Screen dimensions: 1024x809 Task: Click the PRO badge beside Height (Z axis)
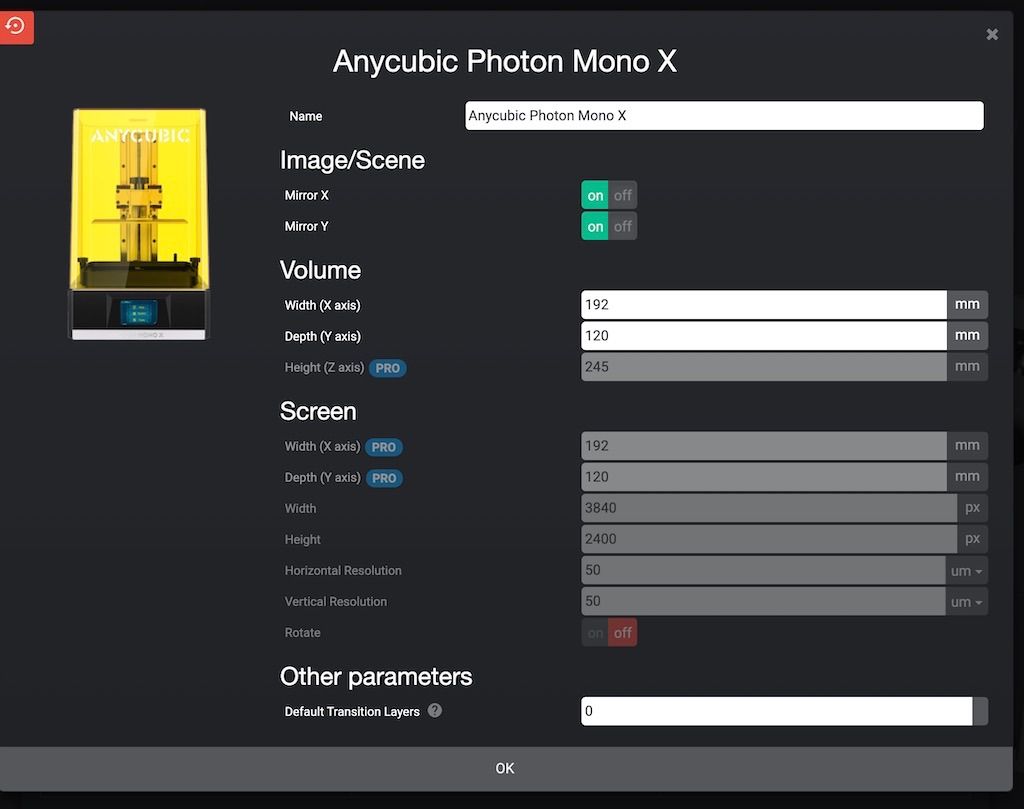(x=387, y=368)
